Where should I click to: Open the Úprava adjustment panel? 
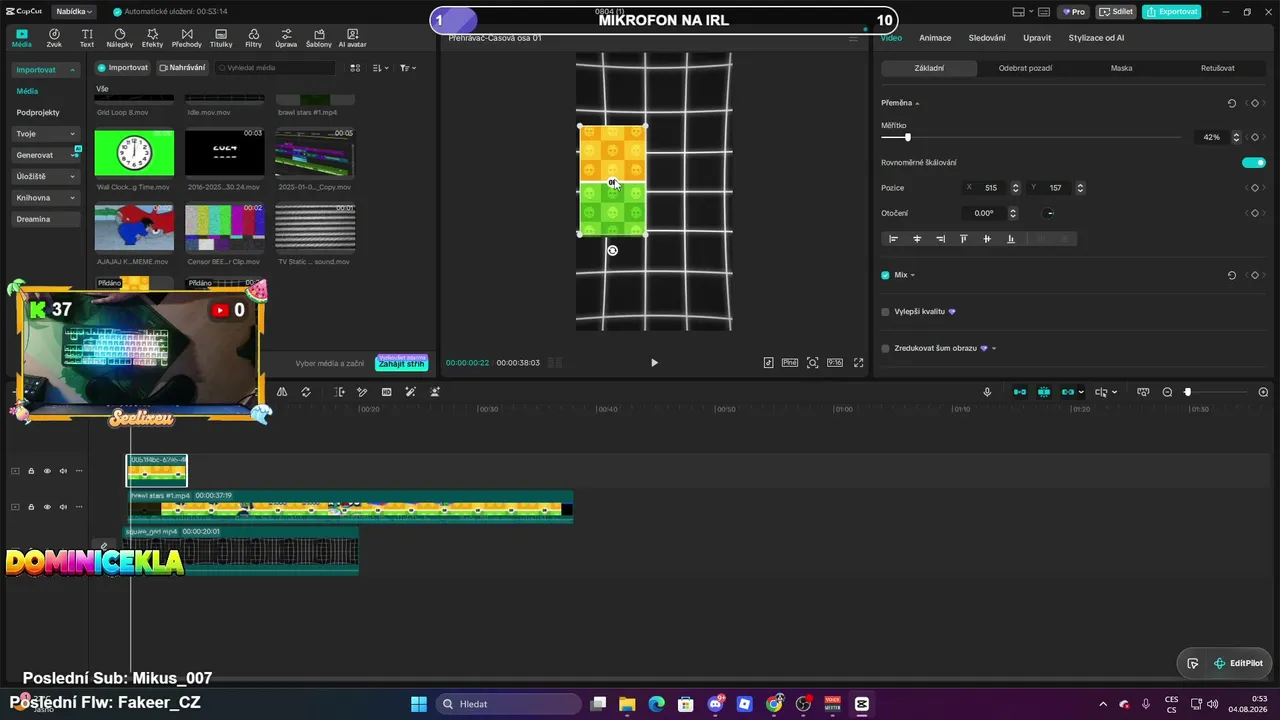[x=286, y=38]
